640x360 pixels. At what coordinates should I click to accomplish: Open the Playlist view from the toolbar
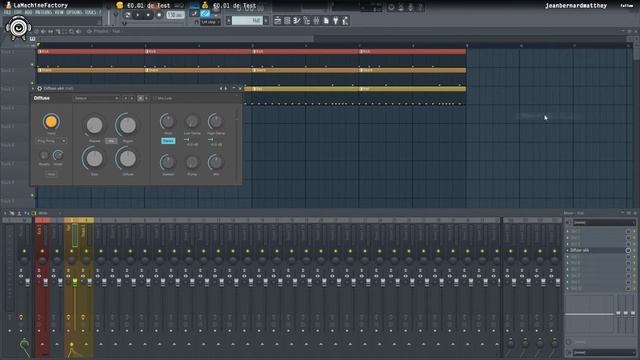(278, 21)
